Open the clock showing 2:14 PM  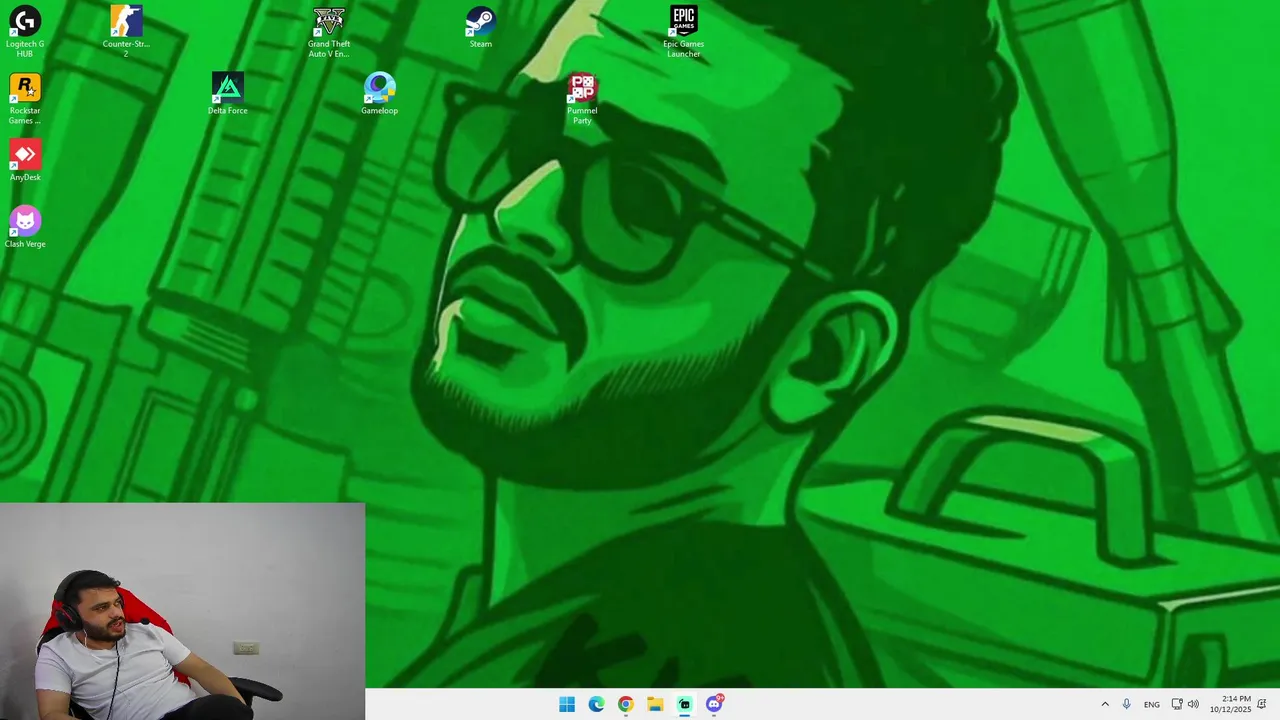[1230, 704]
